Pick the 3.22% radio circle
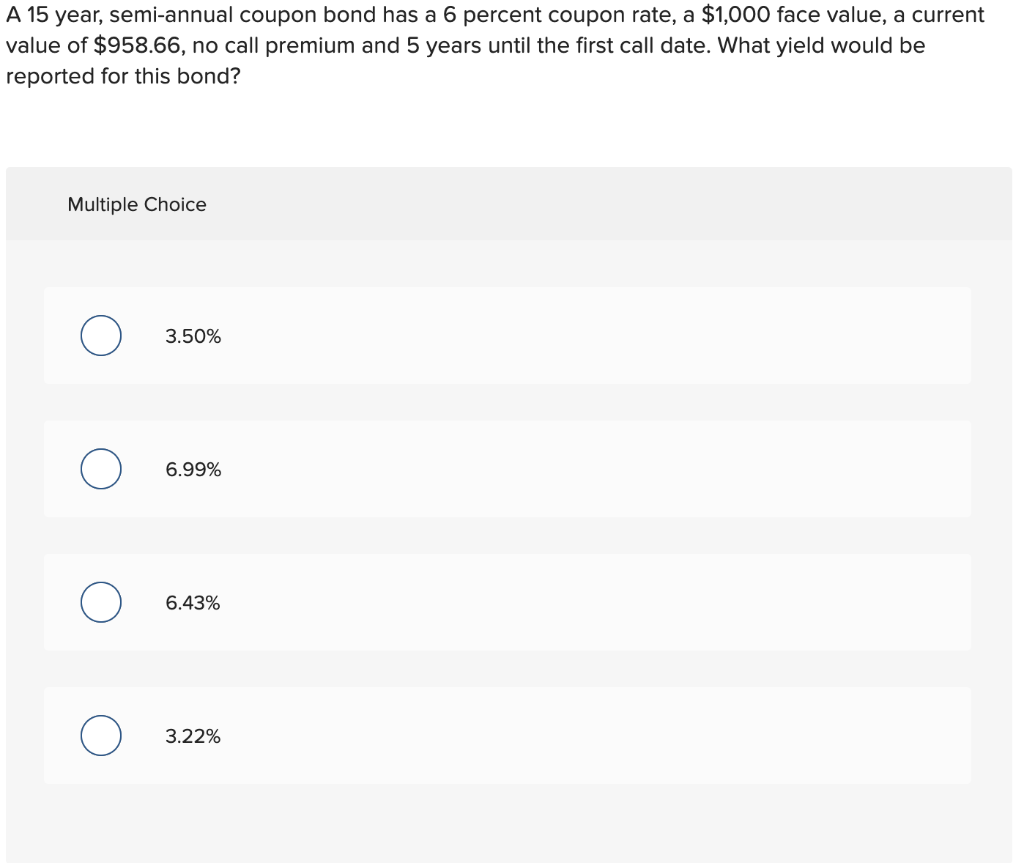The image size is (1024, 863). 102,736
